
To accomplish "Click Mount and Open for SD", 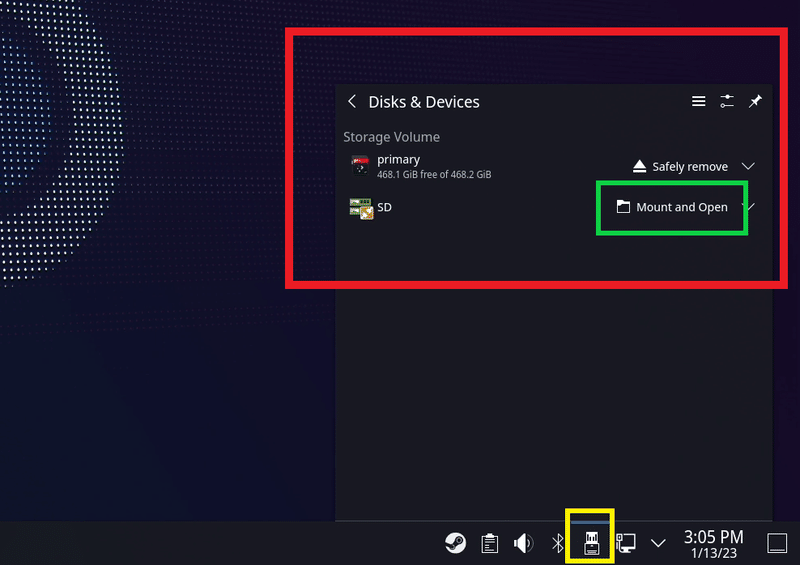I will [x=672, y=207].
